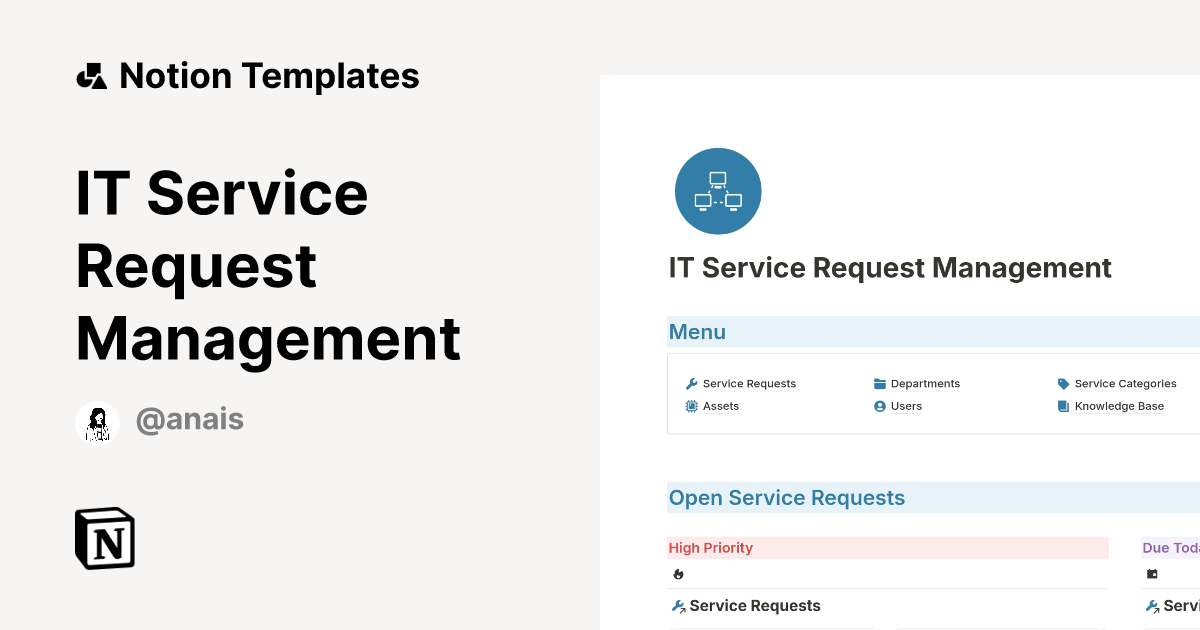This screenshot has height=630, width=1200.
Task: Click the flame icon in High Priority callout
Action: 679,574
